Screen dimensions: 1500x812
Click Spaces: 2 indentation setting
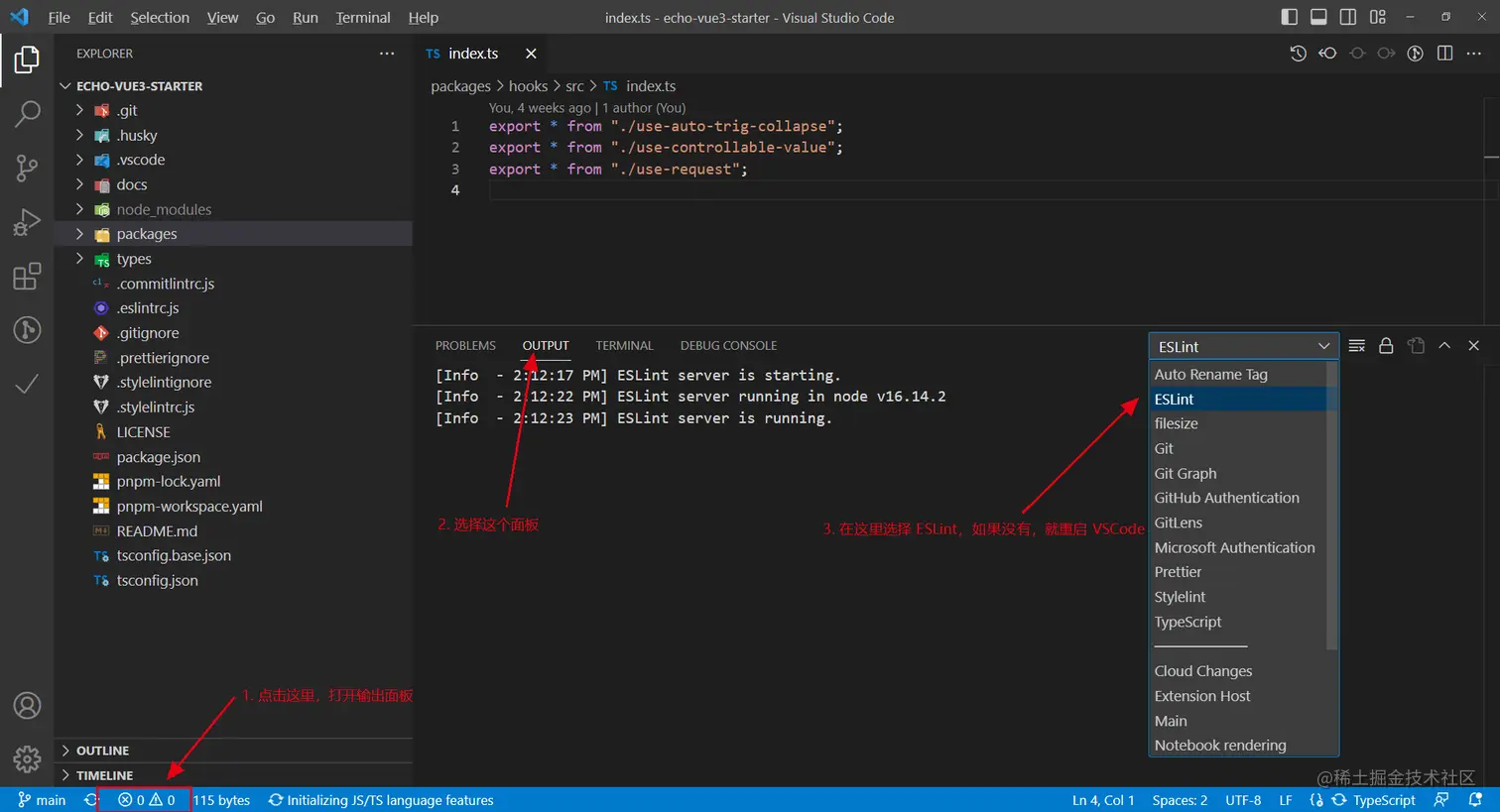click(1180, 800)
